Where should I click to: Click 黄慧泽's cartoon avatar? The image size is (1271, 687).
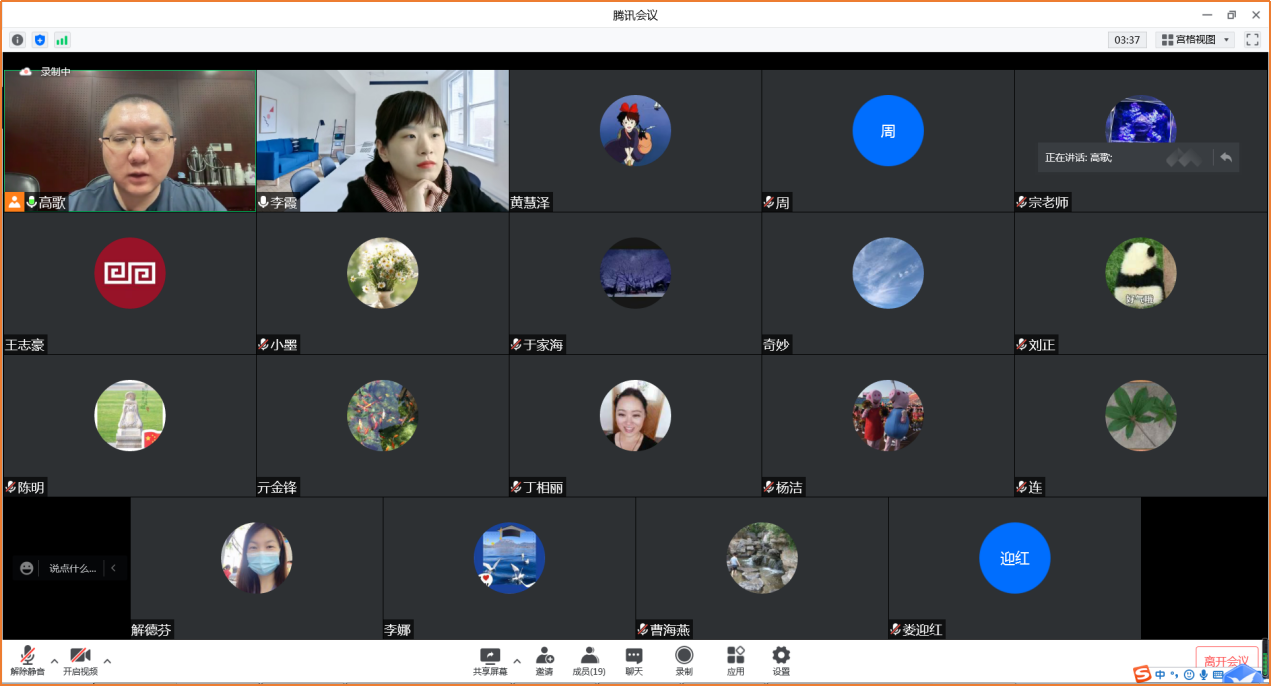635,131
